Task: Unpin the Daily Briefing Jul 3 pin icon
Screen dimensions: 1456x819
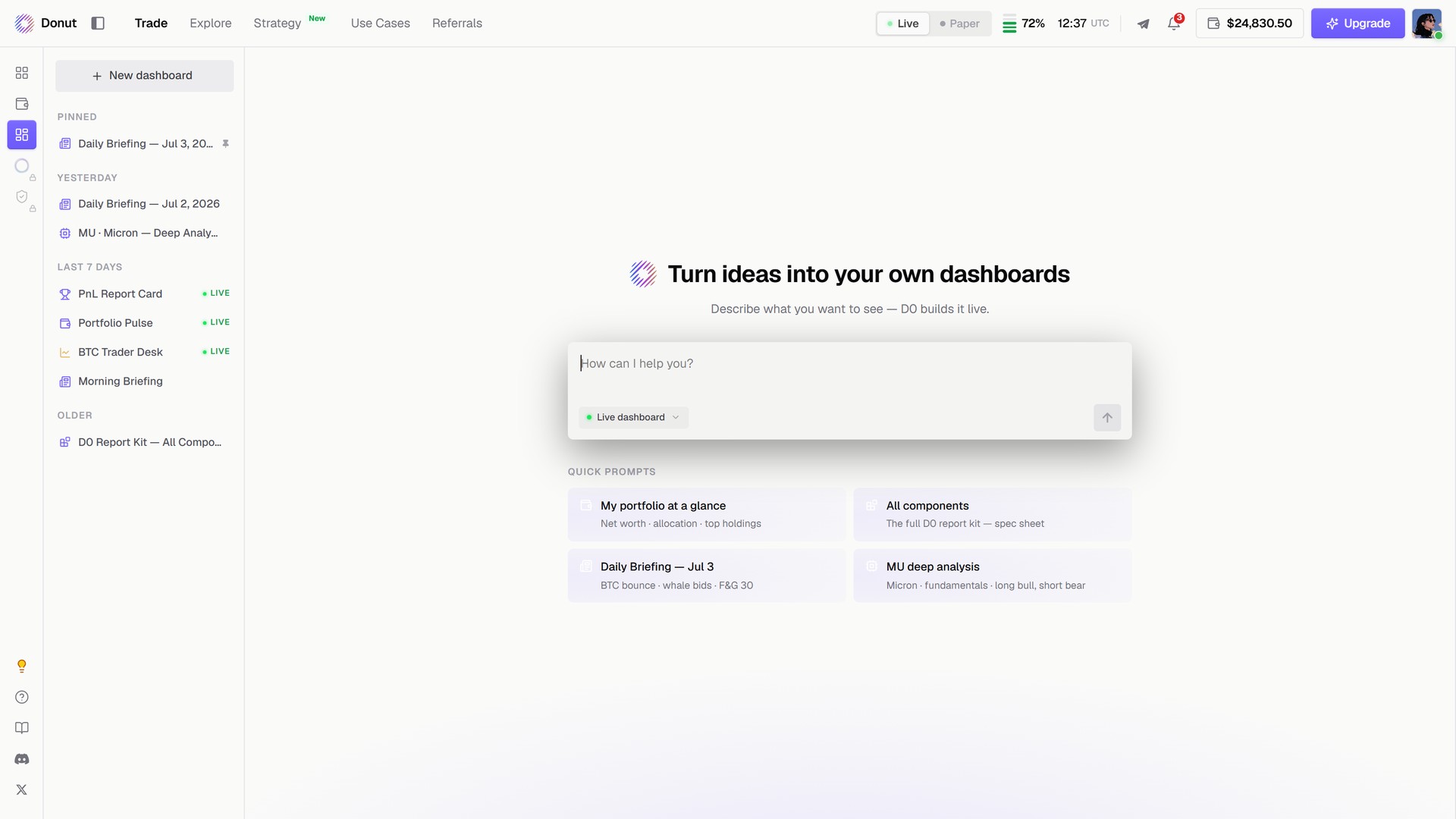Action: 225,143
